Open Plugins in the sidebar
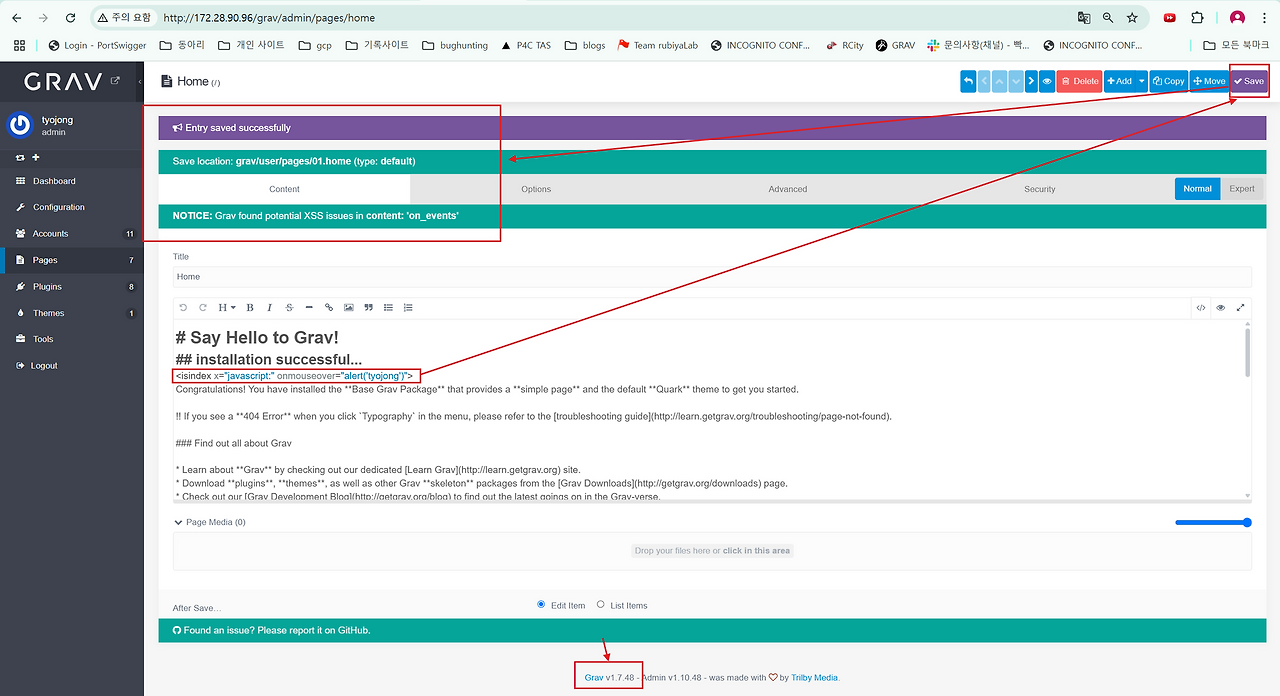 click(72, 287)
